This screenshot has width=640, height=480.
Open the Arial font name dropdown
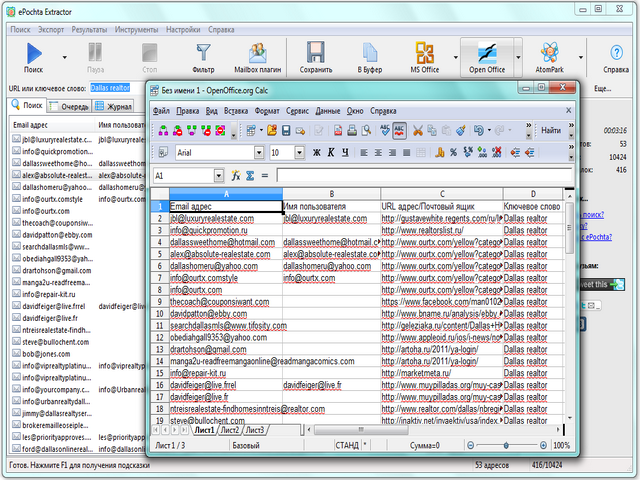259,153
